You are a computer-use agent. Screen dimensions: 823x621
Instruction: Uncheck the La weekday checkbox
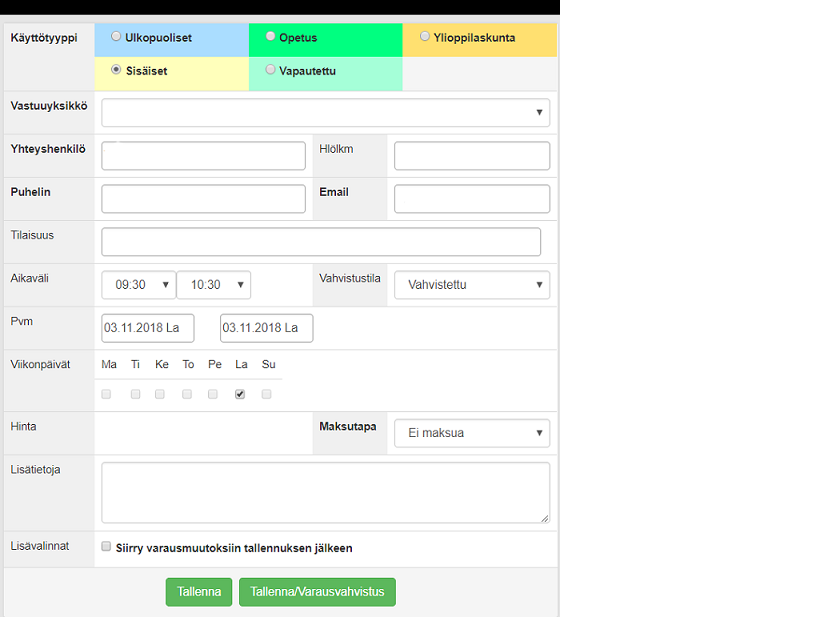tap(240, 395)
